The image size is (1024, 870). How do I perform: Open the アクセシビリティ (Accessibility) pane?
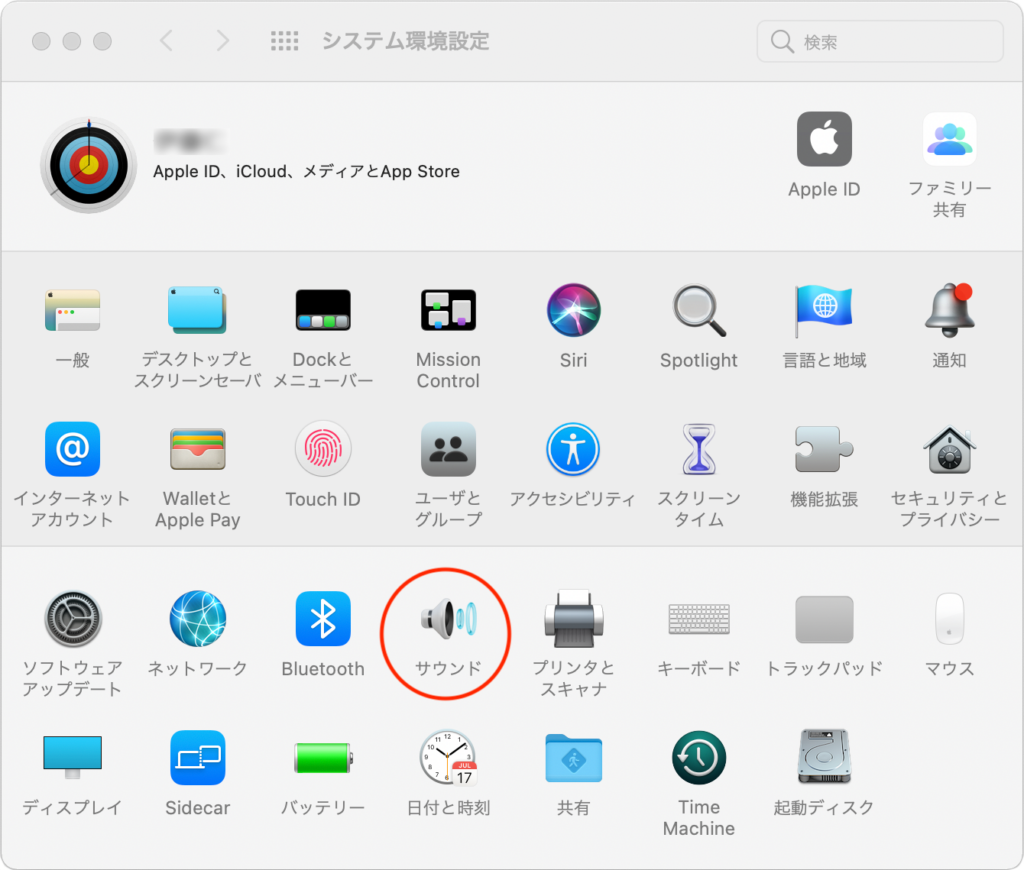click(573, 450)
